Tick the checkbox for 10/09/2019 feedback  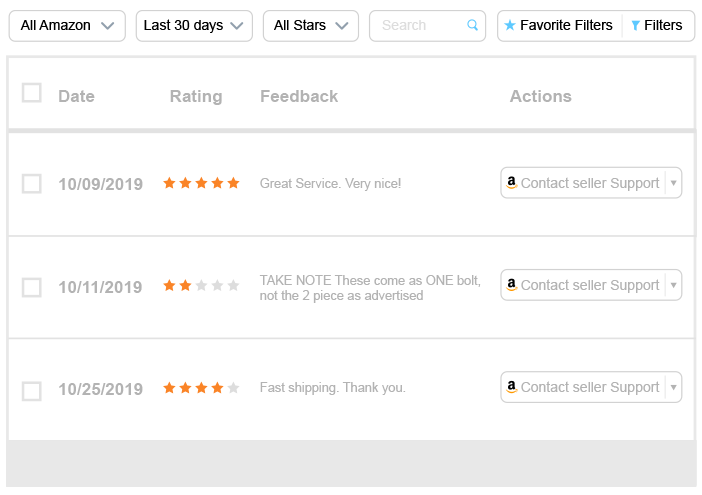coord(32,183)
